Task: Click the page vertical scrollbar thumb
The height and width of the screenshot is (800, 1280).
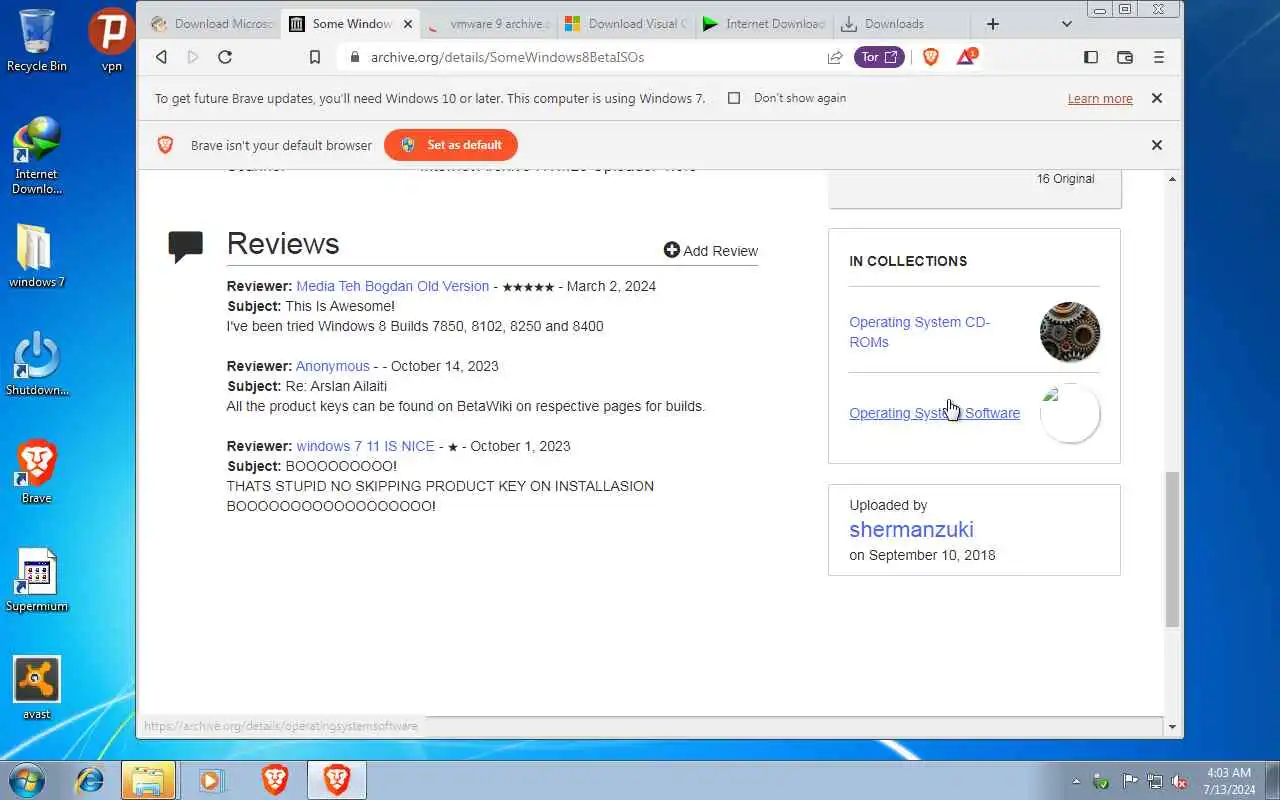Action: [1172, 550]
